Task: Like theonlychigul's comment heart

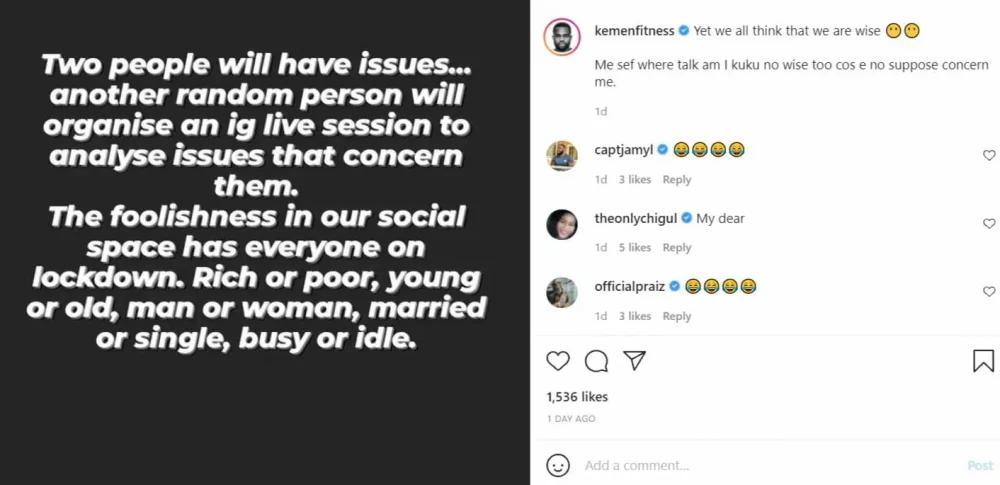Action: 989,224
